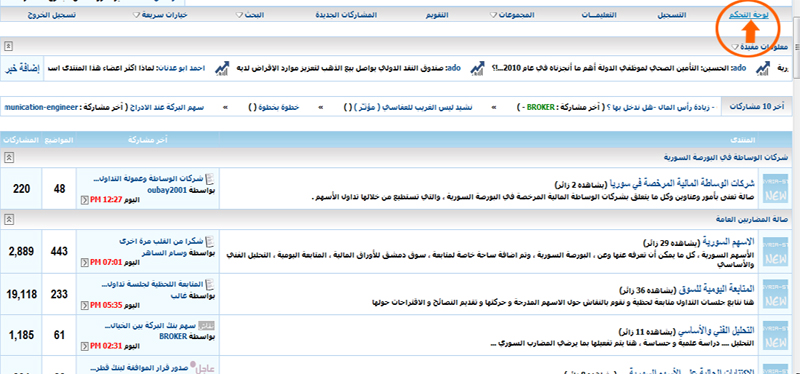Click the NEW status icon of "التحليل الفني والأساسي" forum
800x374 pixels.
[775, 336]
